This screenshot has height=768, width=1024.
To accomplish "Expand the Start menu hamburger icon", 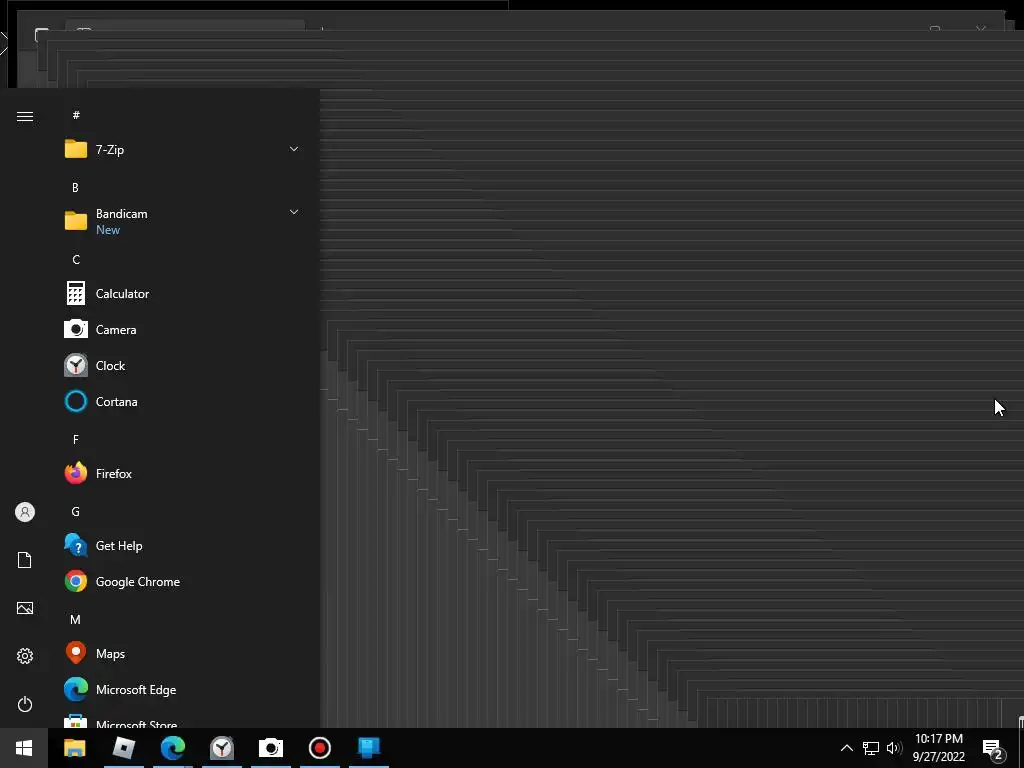I will coord(25,116).
